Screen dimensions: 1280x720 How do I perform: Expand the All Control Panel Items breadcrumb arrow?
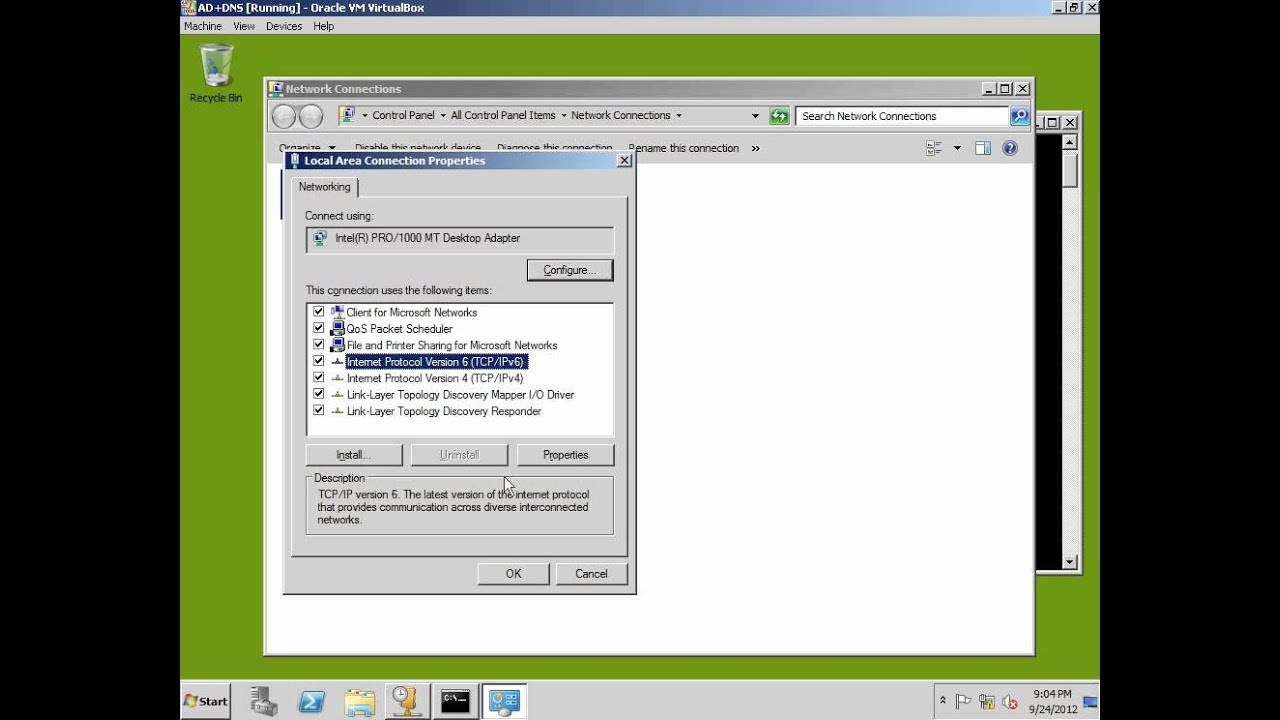tap(563, 116)
